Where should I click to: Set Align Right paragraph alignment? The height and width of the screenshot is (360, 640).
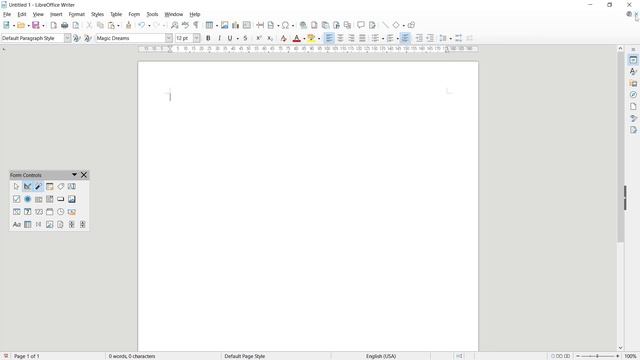pos(351,38)
